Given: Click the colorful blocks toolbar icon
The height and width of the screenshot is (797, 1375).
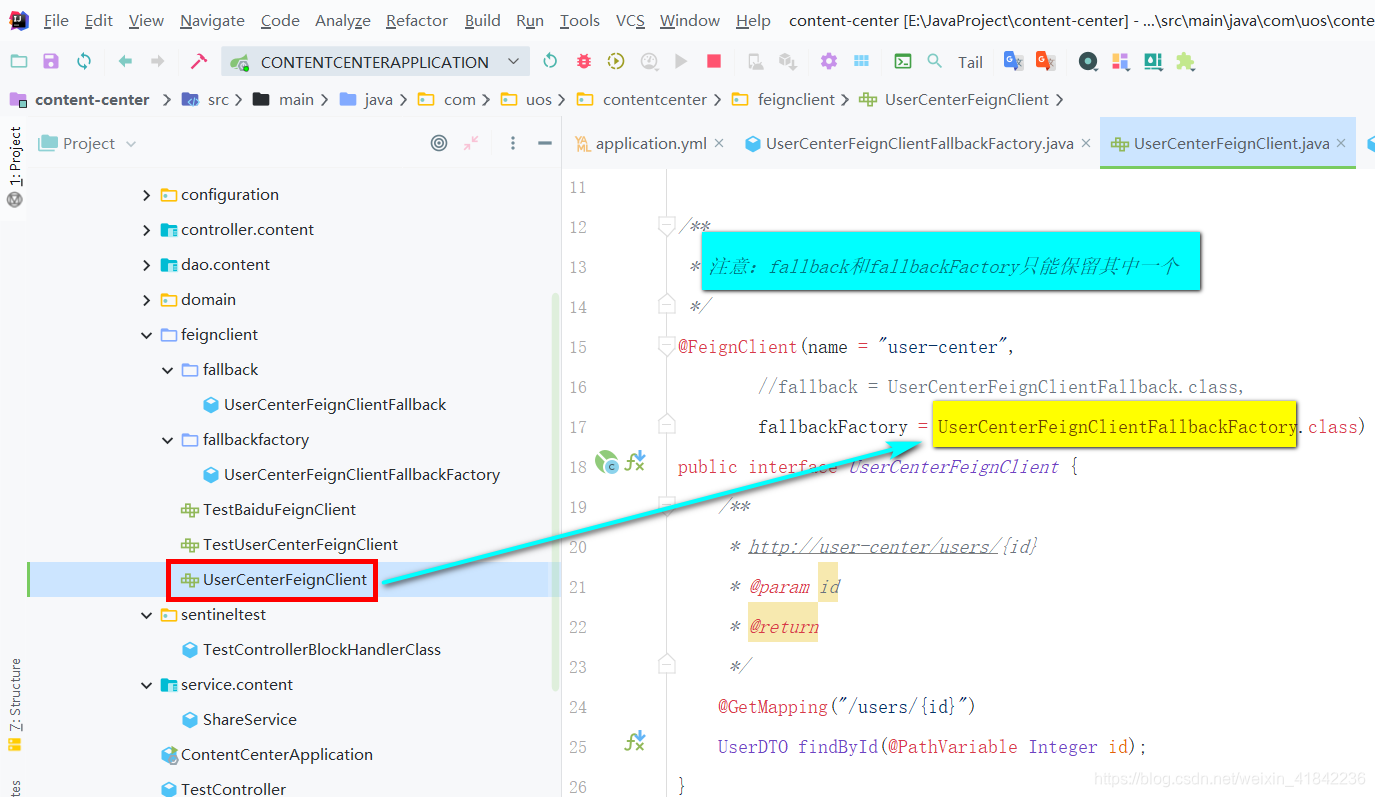Looking at the screenshot, I should pos(1120,62).
